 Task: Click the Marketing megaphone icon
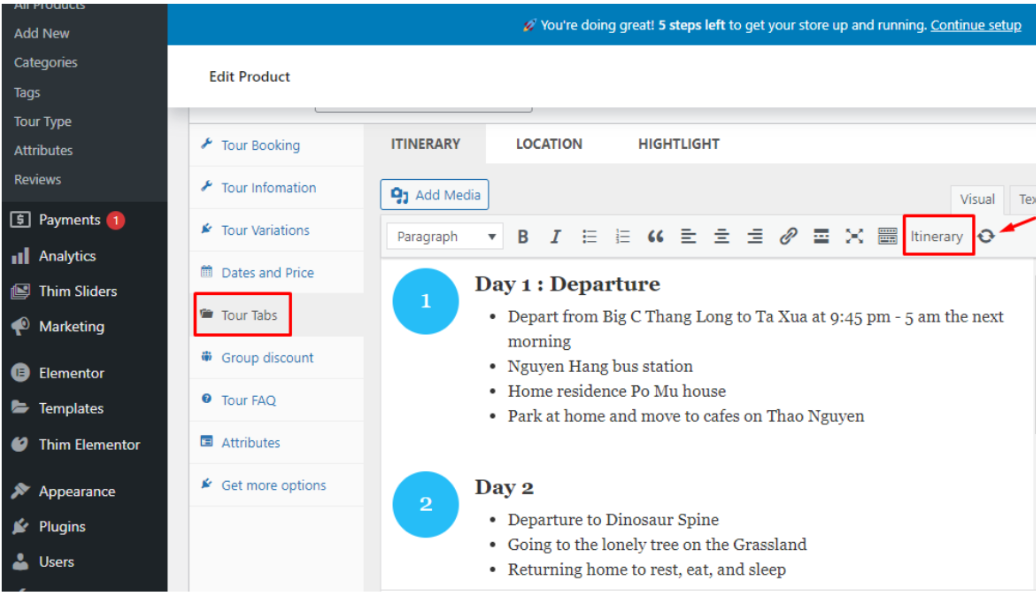[20, 326]
